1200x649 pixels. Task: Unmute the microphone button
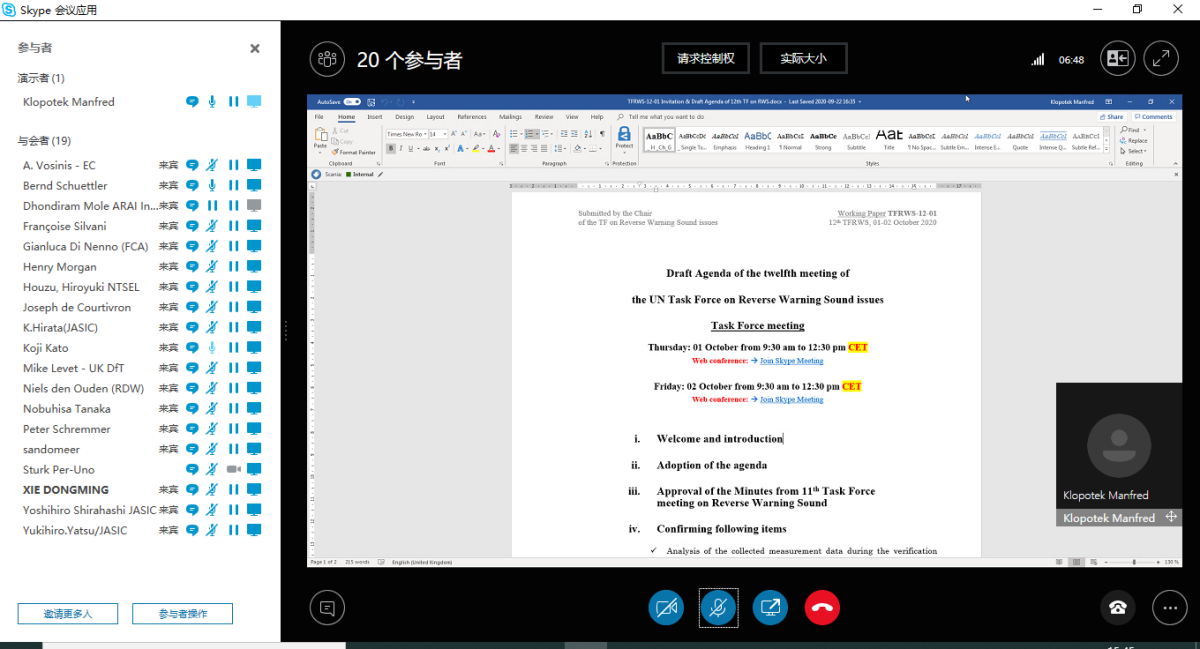coord(718,607)
